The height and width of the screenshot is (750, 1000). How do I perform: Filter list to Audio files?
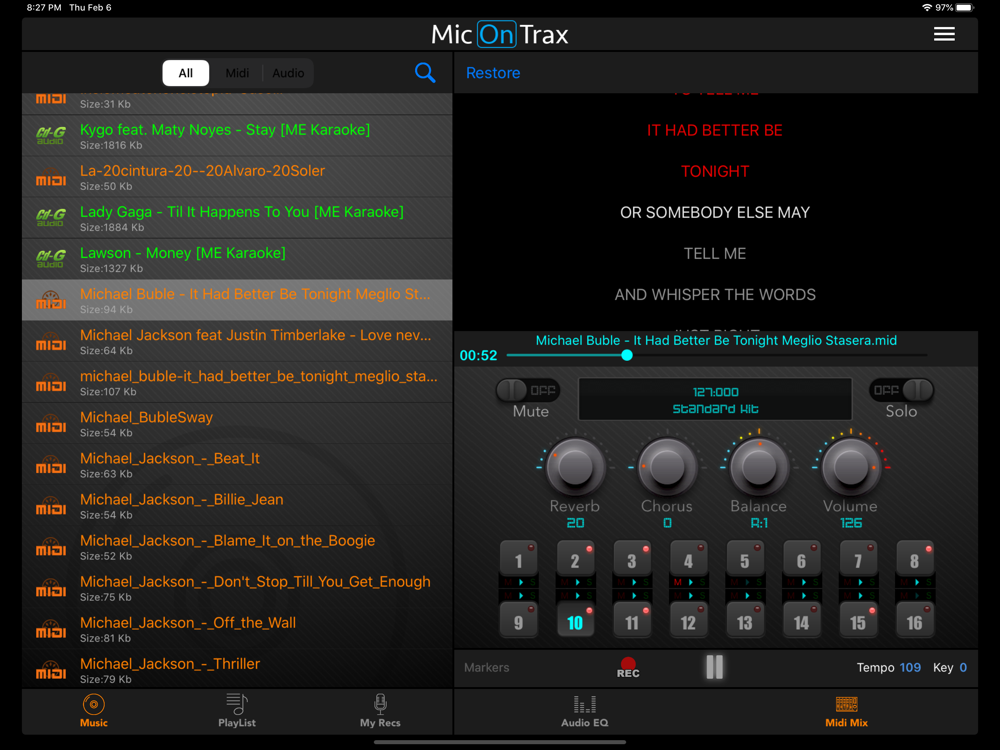coord(288,73)
